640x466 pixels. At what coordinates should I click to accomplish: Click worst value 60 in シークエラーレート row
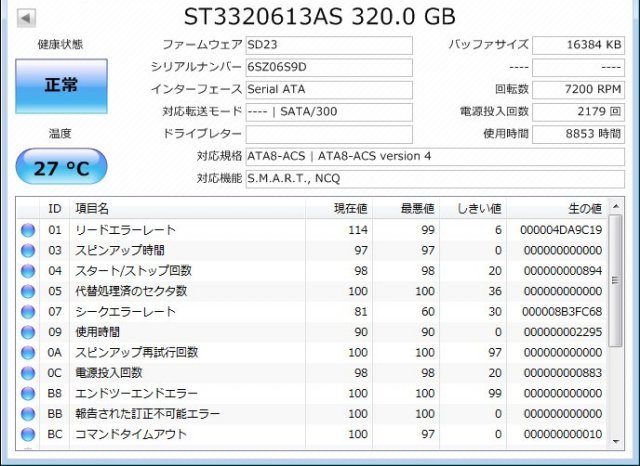[428, 312]
